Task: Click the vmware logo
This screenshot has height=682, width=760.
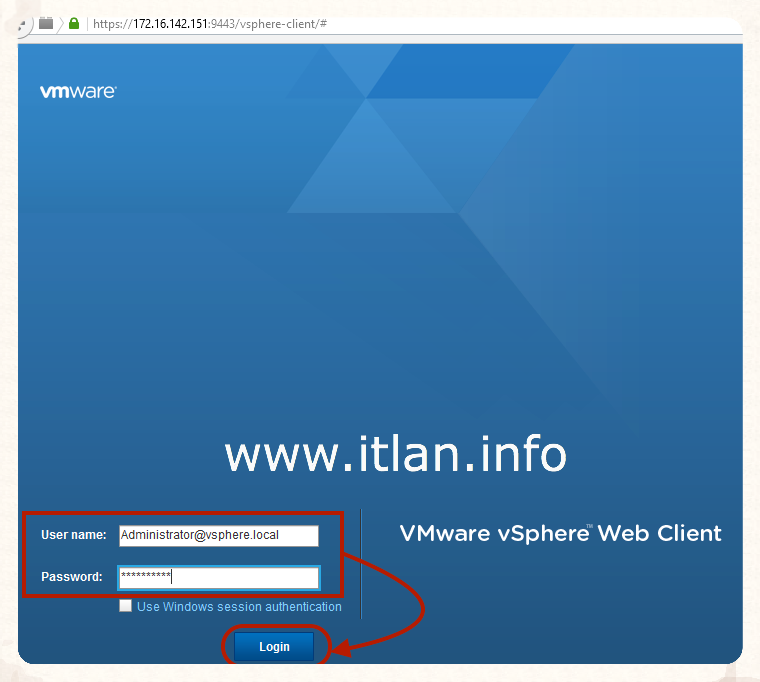Action: pos(78,91)
